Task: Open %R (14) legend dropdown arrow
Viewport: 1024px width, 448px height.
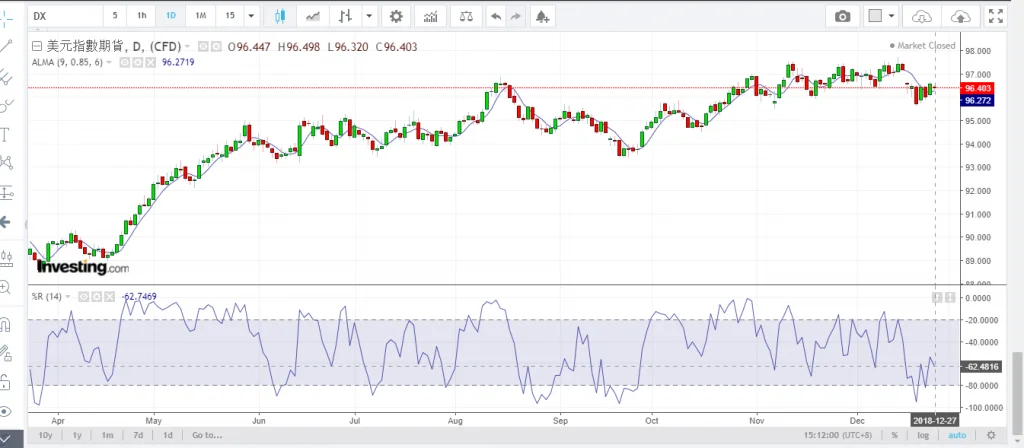Action: pyautogui.click(x=68, y=296)
